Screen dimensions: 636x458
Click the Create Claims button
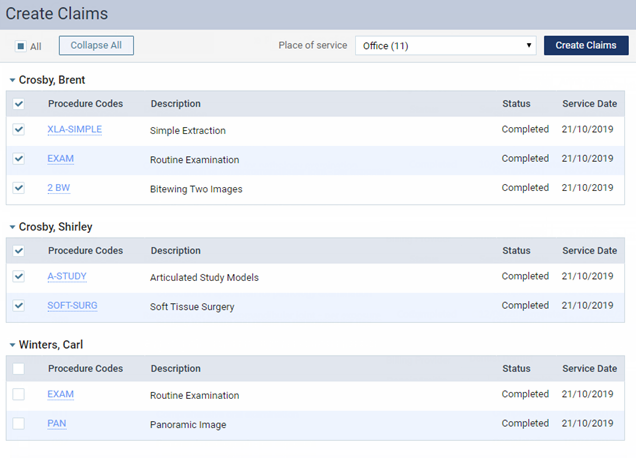click(x=586, y=45)
